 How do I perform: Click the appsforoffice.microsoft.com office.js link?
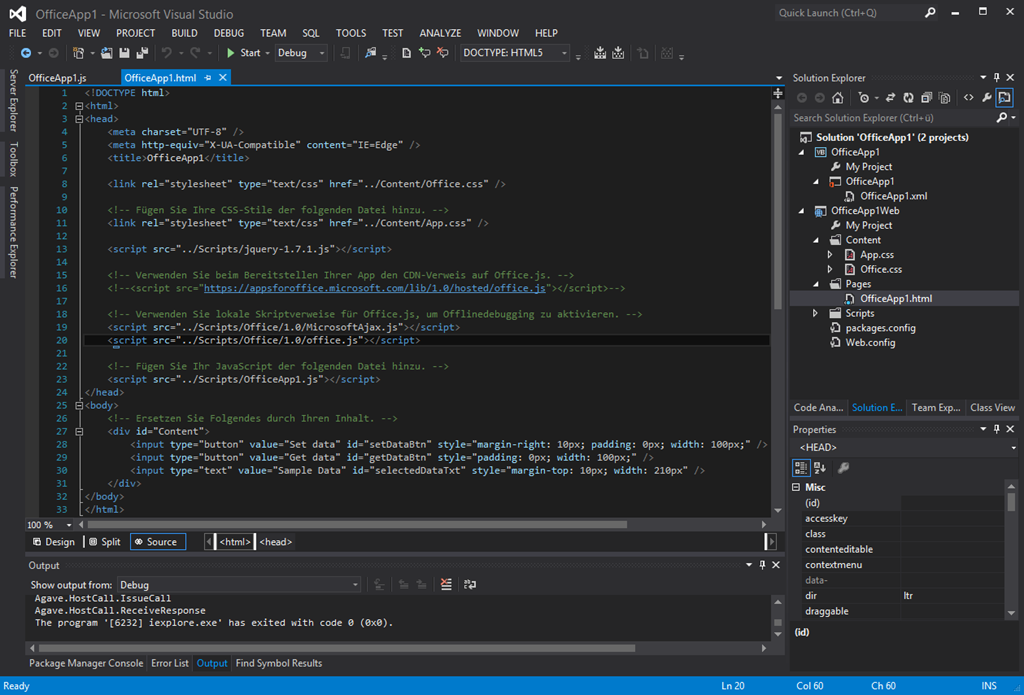375,288
